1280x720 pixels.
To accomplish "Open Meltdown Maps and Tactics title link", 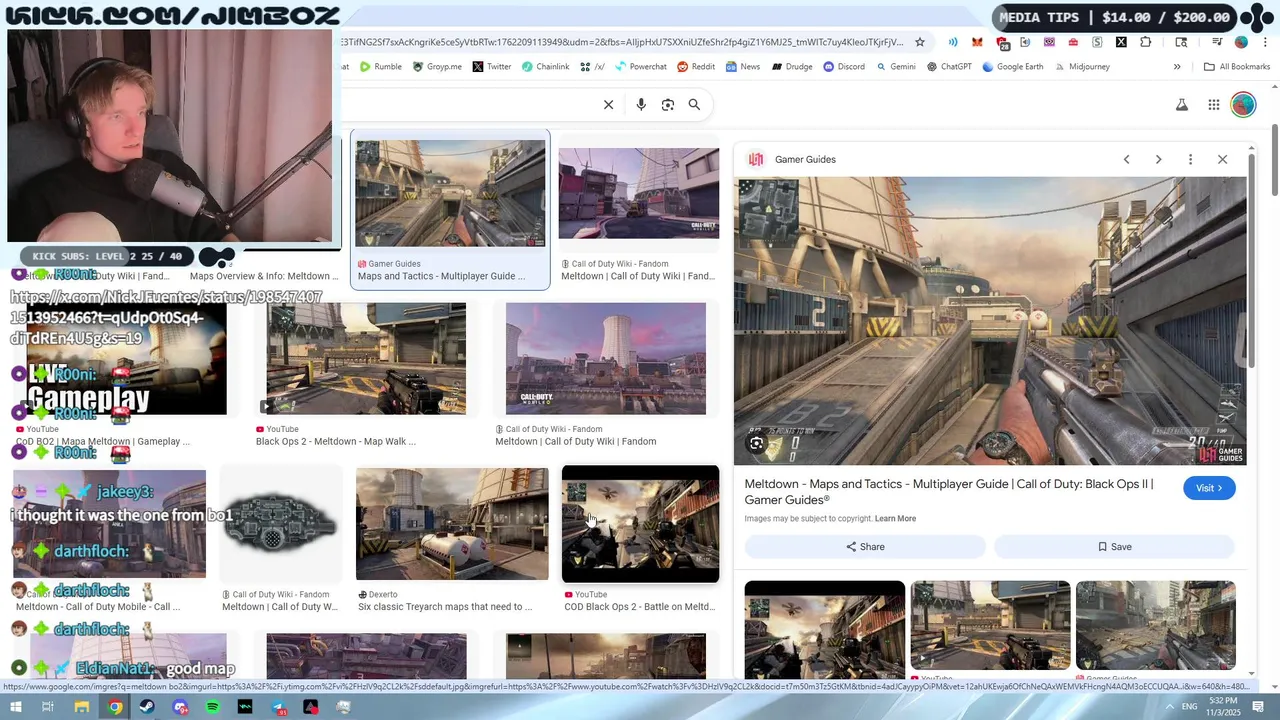I will [949, 492].
